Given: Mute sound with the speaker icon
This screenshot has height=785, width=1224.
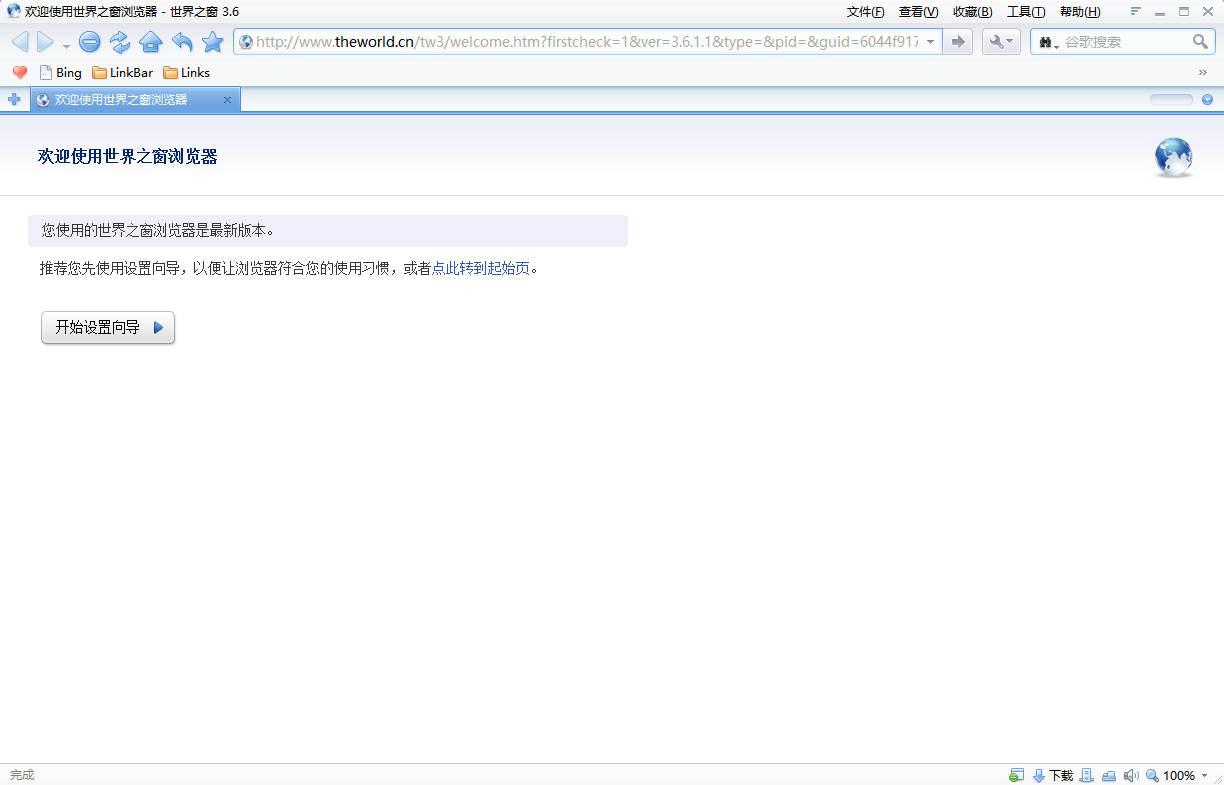Looking at the screenshot, I should pyautogui.click(x=1131, y=775).
